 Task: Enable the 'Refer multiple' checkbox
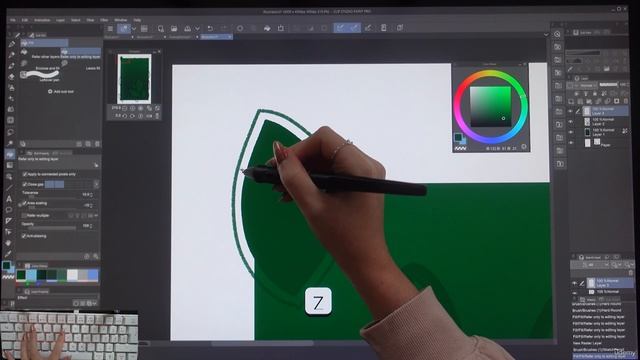pos(25,216)
